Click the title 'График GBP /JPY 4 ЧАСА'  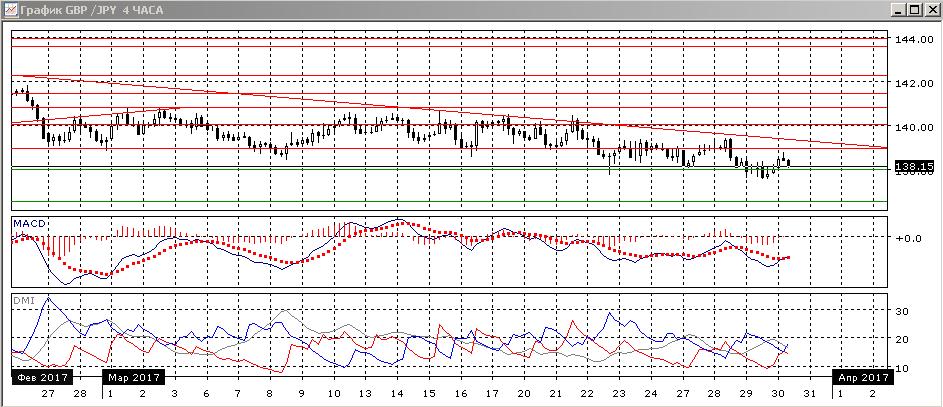tap(91, 10)
